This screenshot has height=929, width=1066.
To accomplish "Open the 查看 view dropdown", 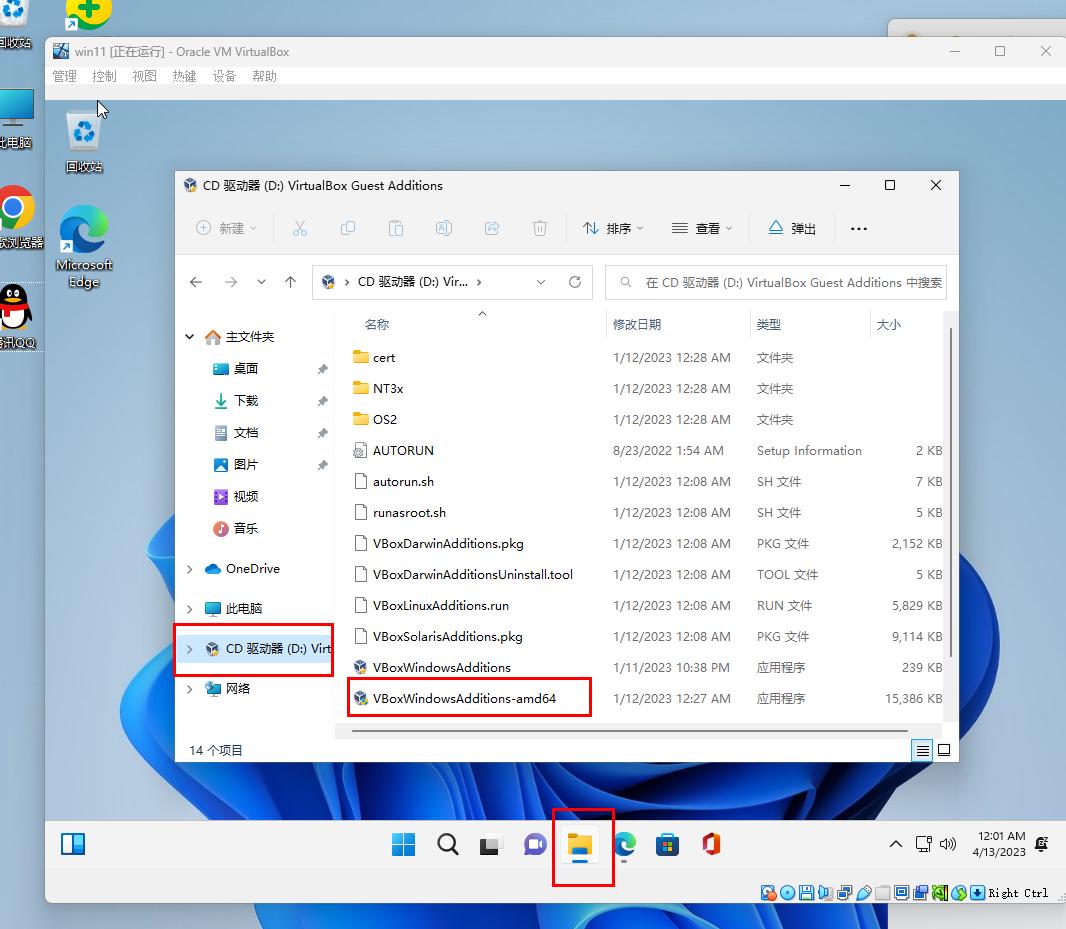I will [702, 228].
